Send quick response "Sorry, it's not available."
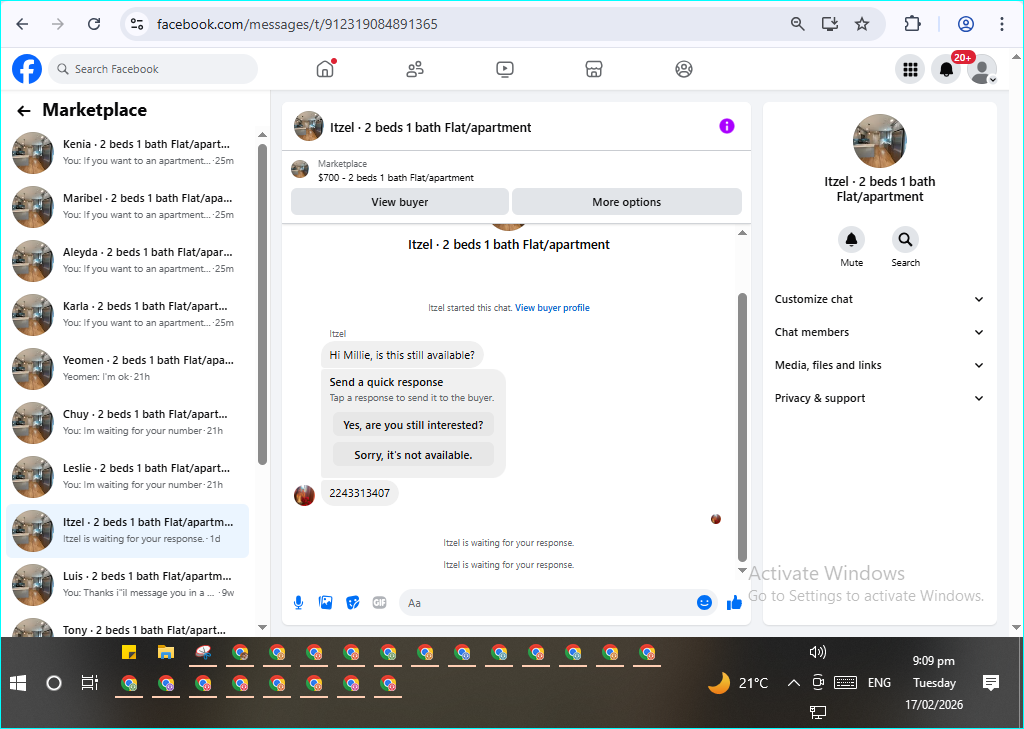The image size is (1024, 729). point(413,455)
